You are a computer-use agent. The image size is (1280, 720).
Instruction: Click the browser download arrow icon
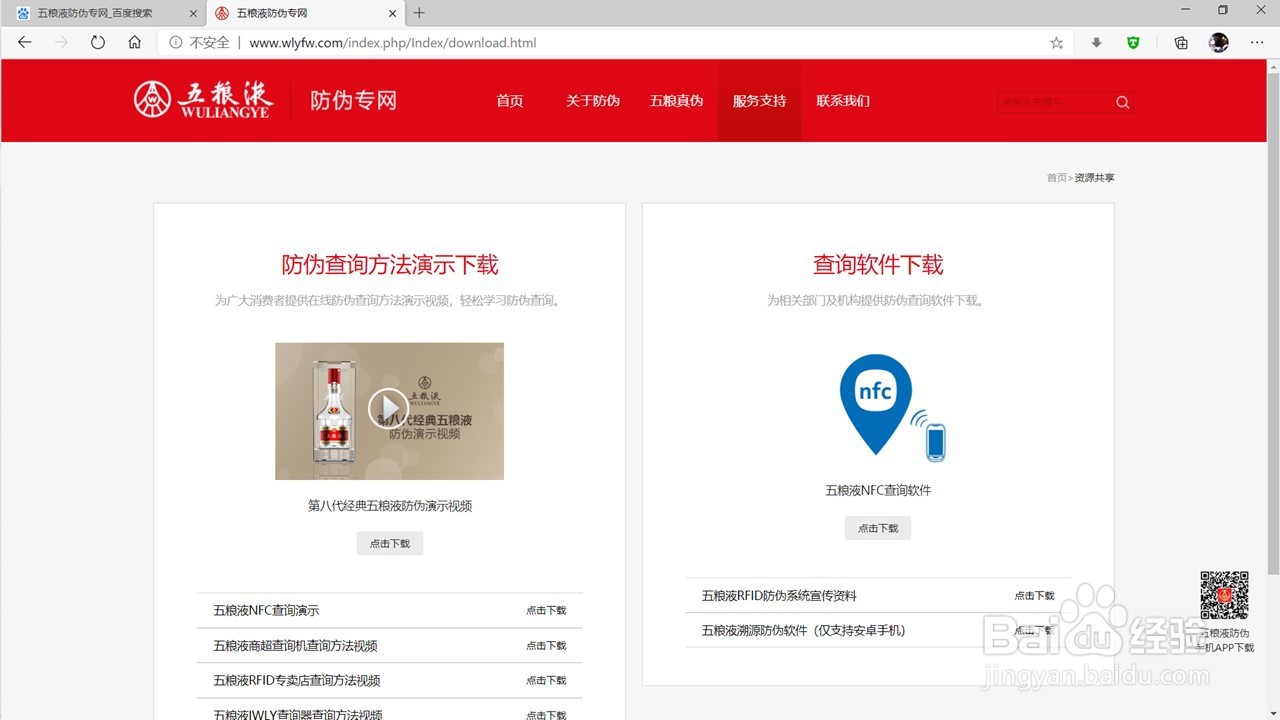[x=1096, y=42]
